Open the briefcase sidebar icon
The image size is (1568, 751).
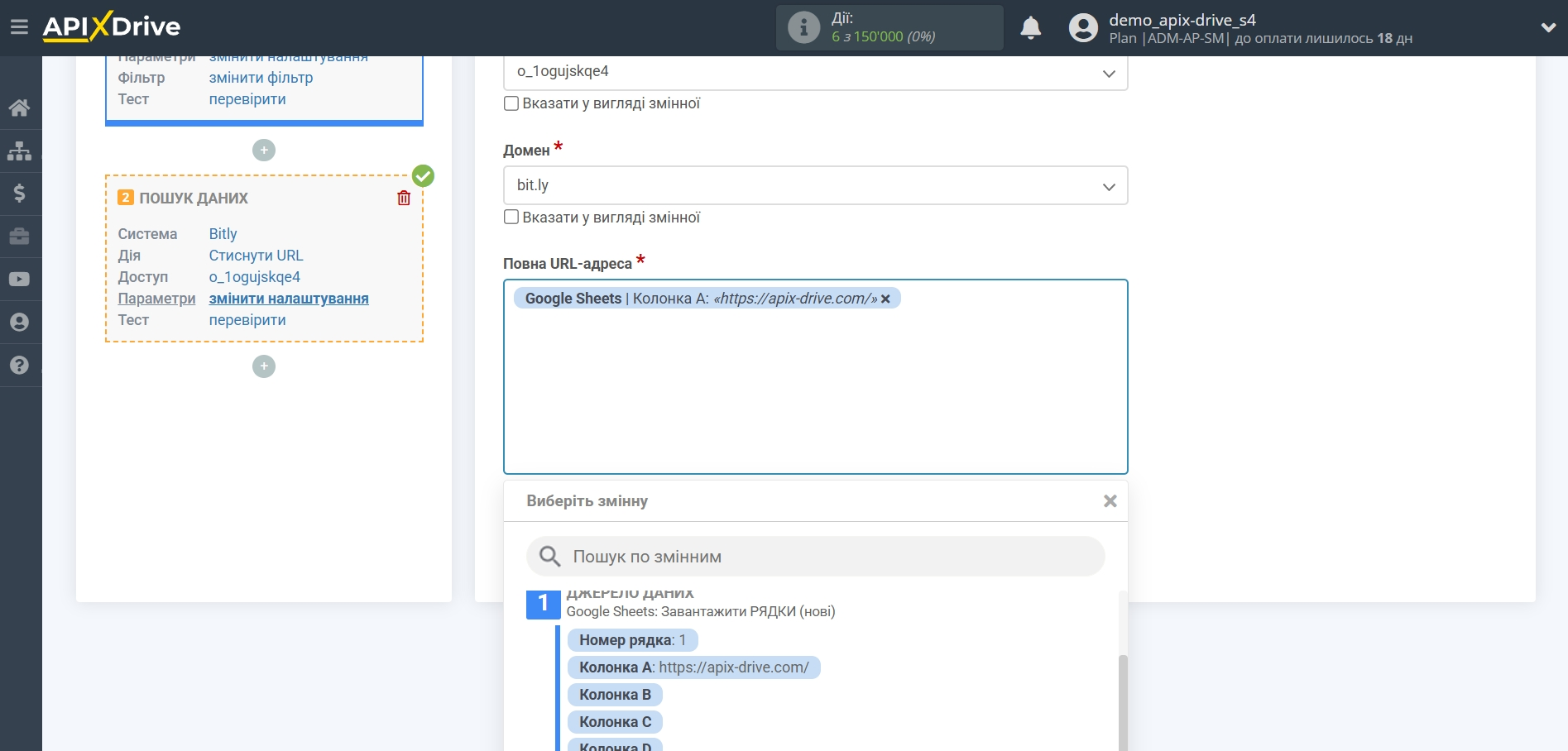pyautogui.click(x=19, y=237)
